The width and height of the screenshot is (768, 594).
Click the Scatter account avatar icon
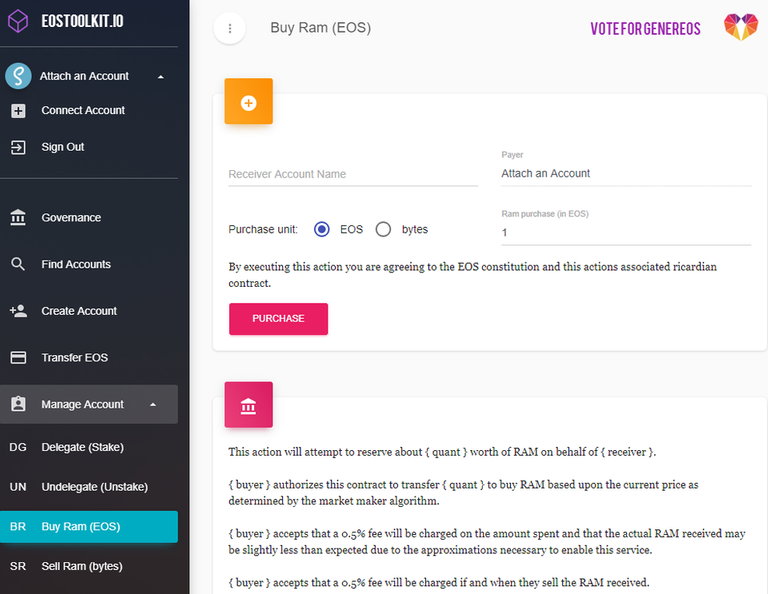point(18,76)
